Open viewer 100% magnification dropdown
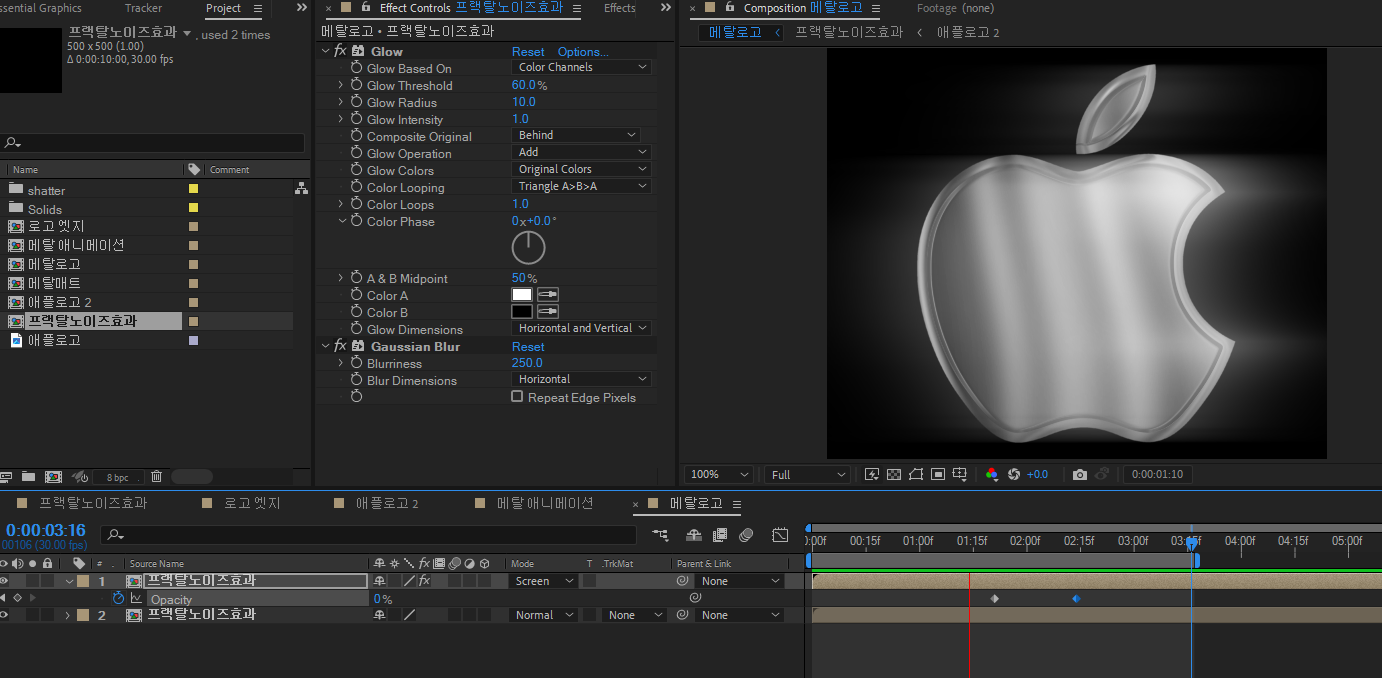This screenshot has width=1382, height=678. pyautogui.click(x=719, y=474)
